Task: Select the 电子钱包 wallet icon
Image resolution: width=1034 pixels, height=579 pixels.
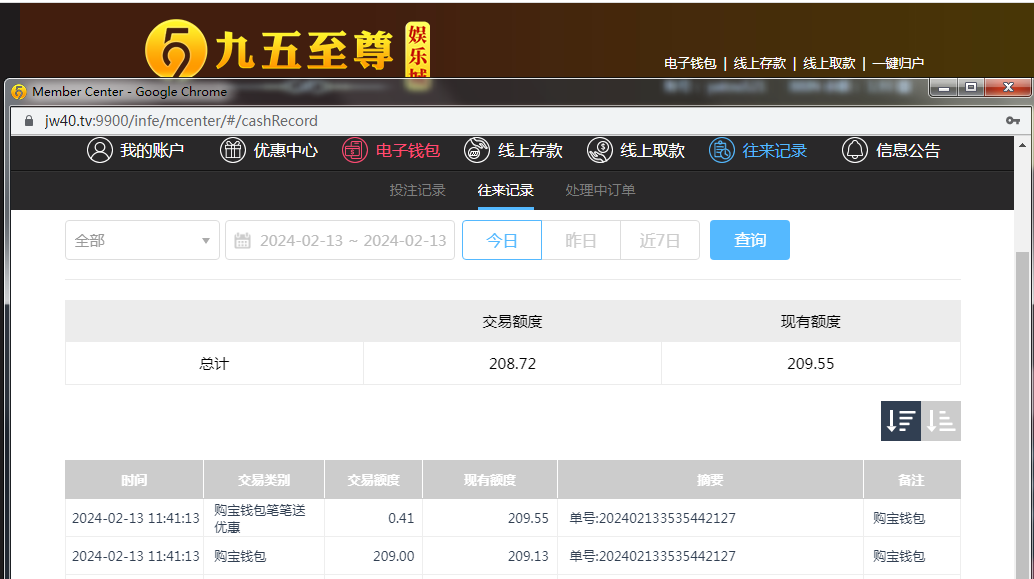Action: pos(355,151)
